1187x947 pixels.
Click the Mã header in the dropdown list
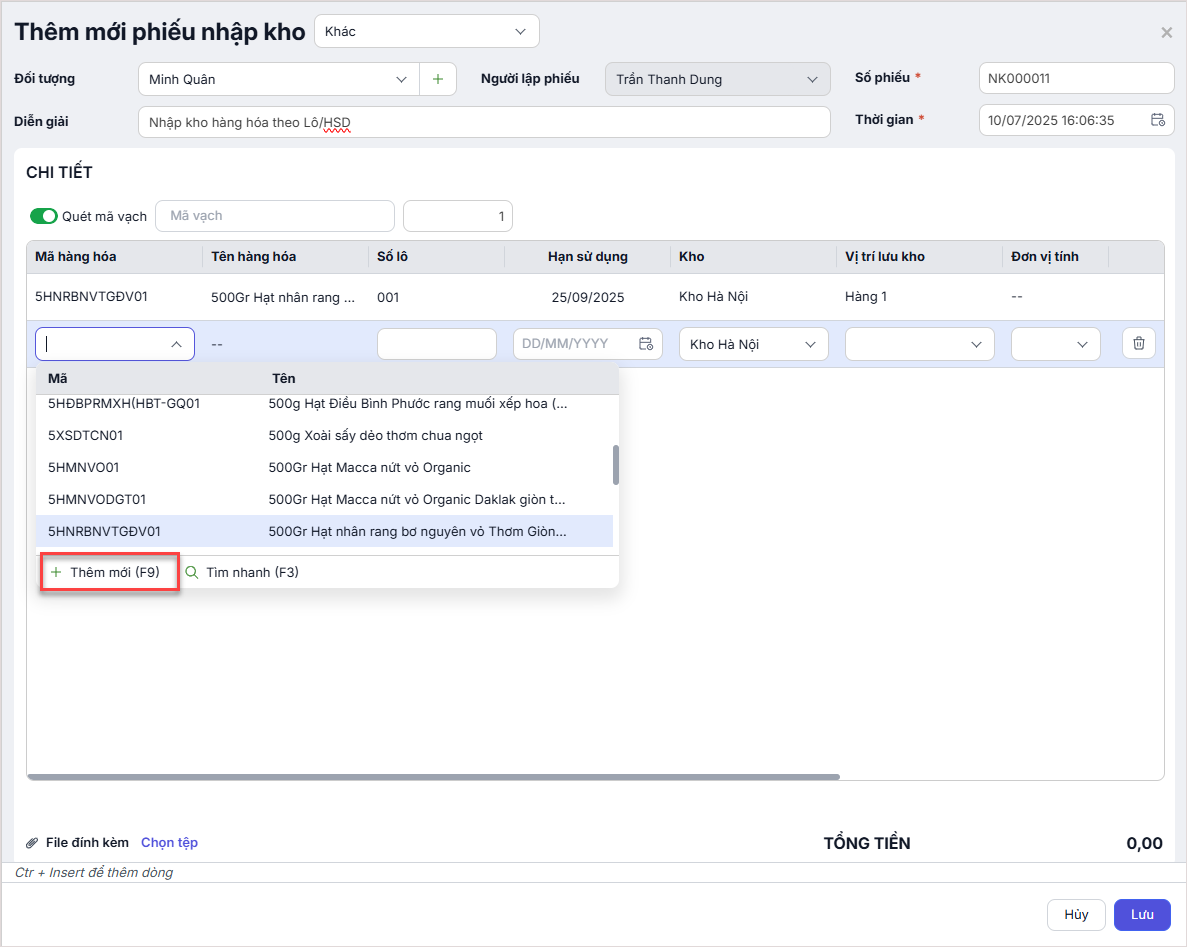pos(58,378)
